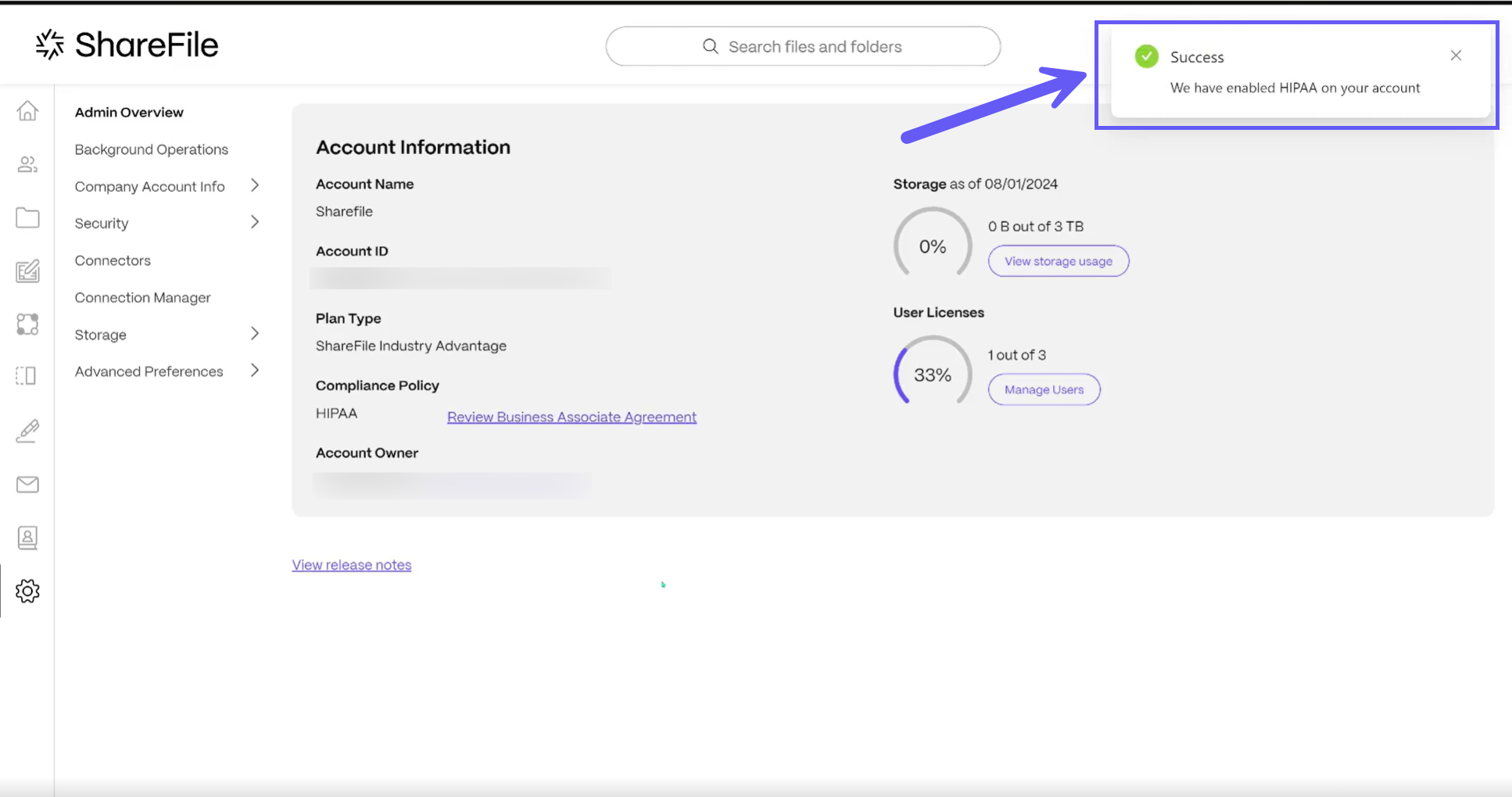
Task: Click the 'Account Owner' label
Action: [x=367, y=453]
